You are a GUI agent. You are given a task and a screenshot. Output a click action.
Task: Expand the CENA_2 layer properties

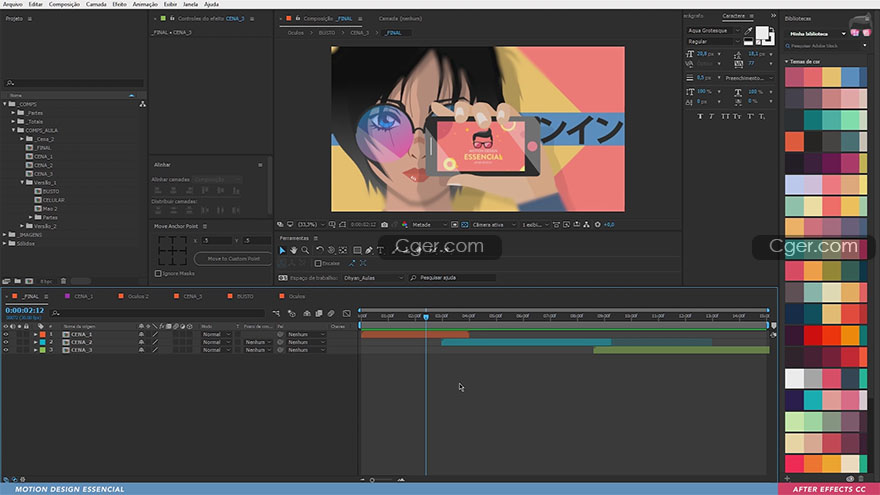tap(36, 342)
